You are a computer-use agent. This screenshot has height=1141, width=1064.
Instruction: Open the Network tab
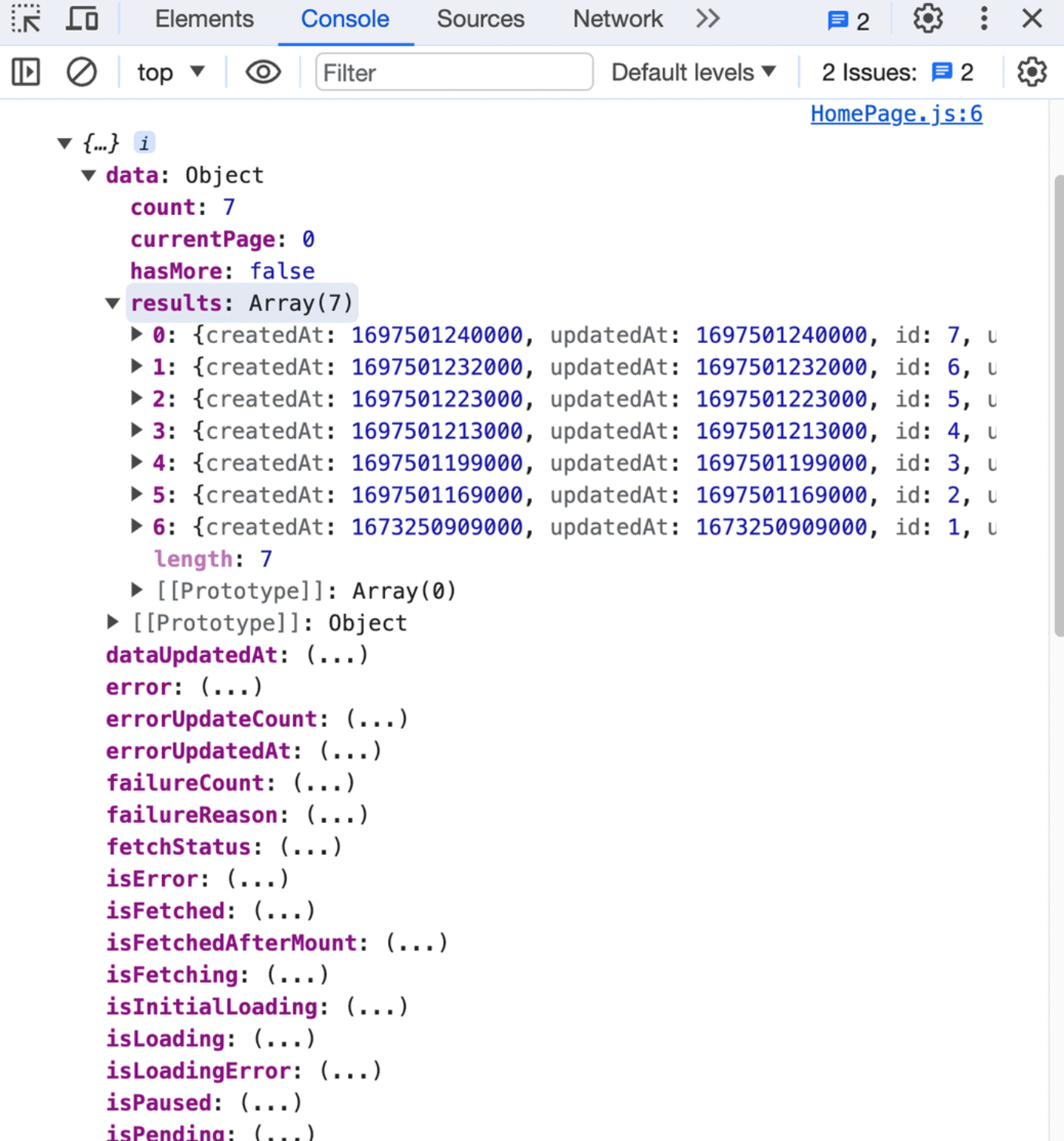[x=618, y=19]
